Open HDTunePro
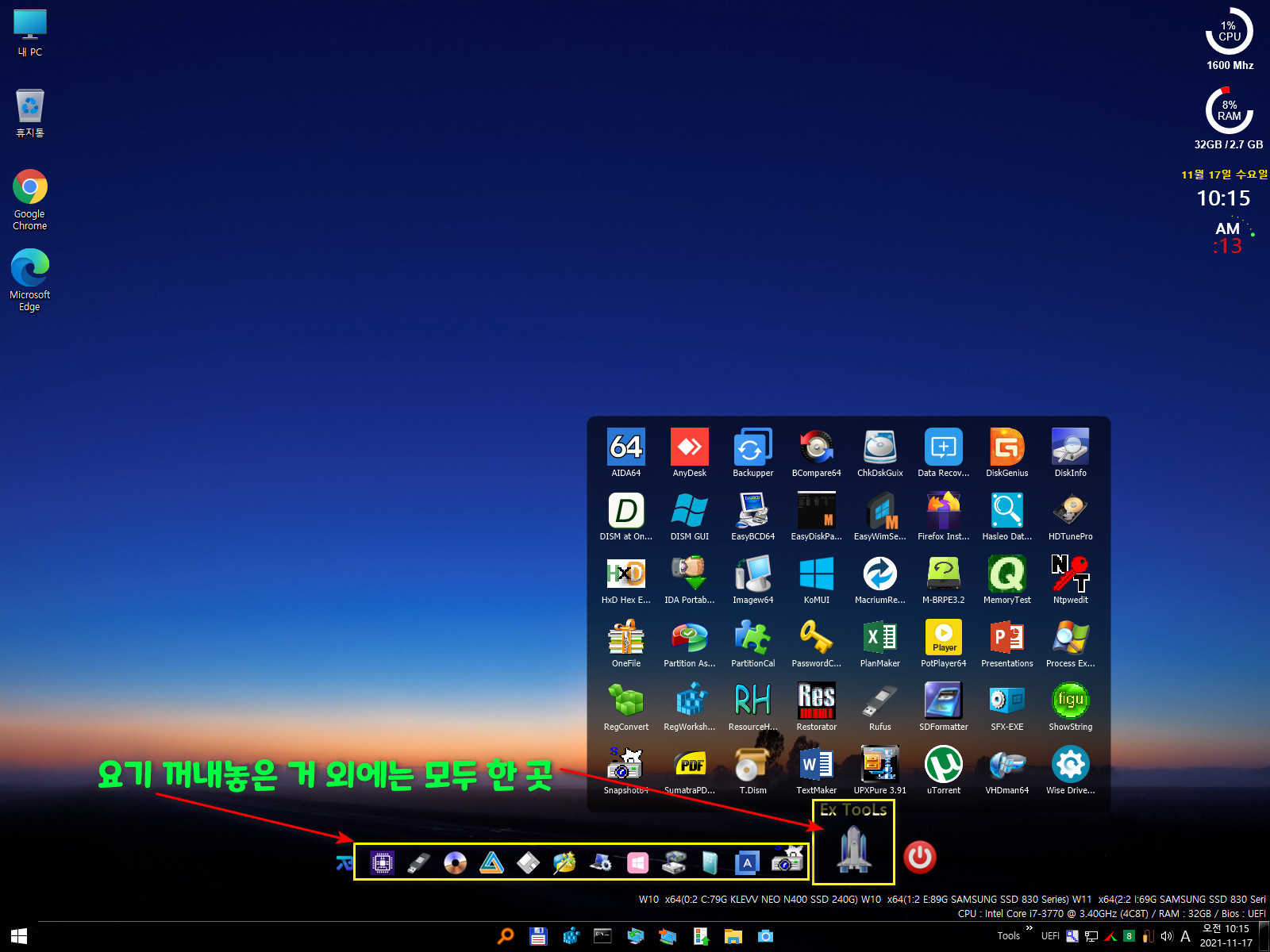Viewport: 1270px width, 952px height. 1070,511
